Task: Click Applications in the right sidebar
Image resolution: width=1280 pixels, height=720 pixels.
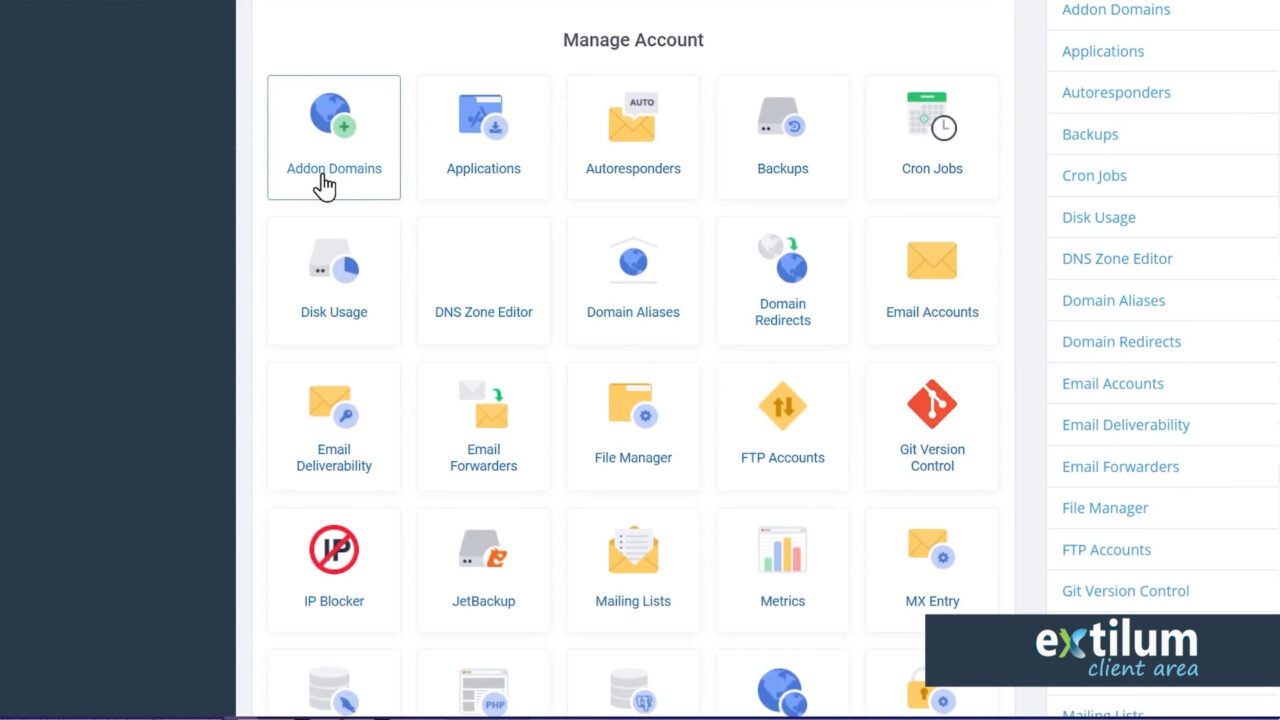Action: pos(1103,50)
